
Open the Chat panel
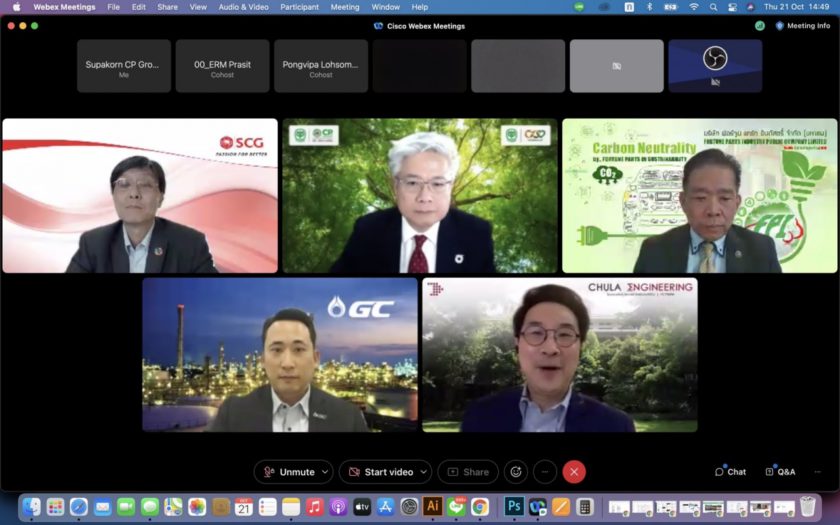[730, 472]
